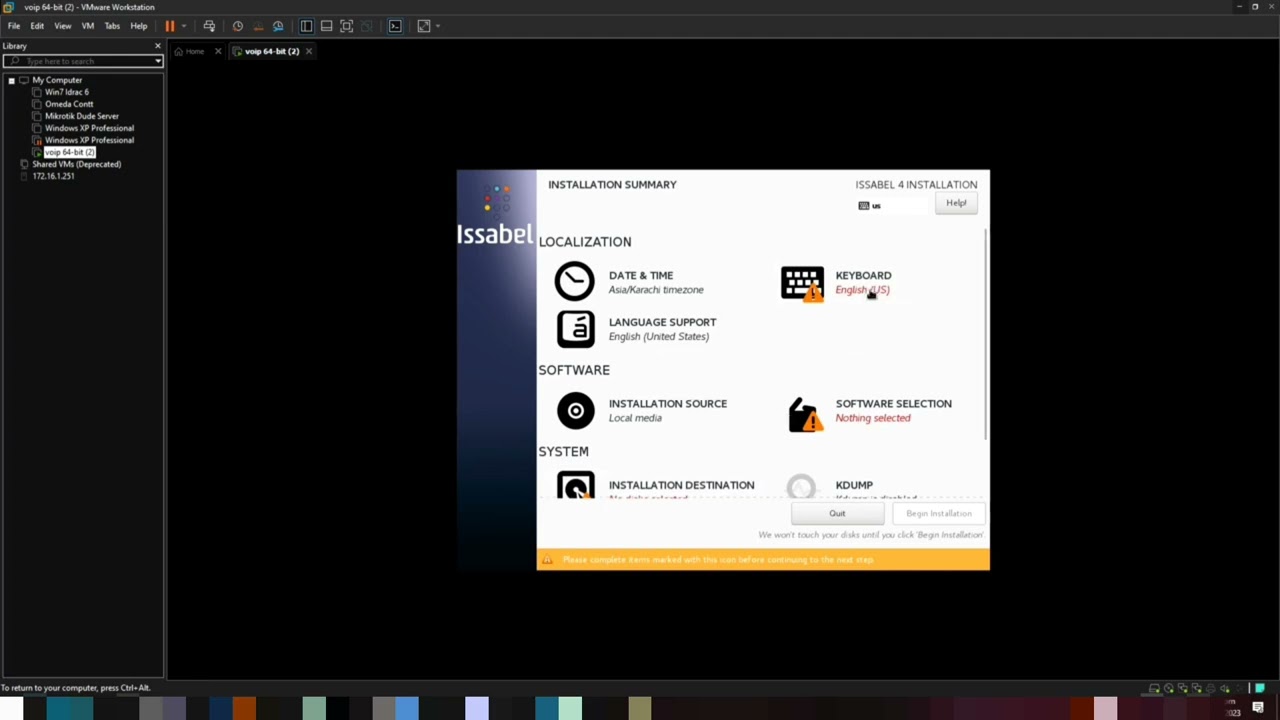
Task: Open the Edit menu
Action: click(x=37, y=26)
